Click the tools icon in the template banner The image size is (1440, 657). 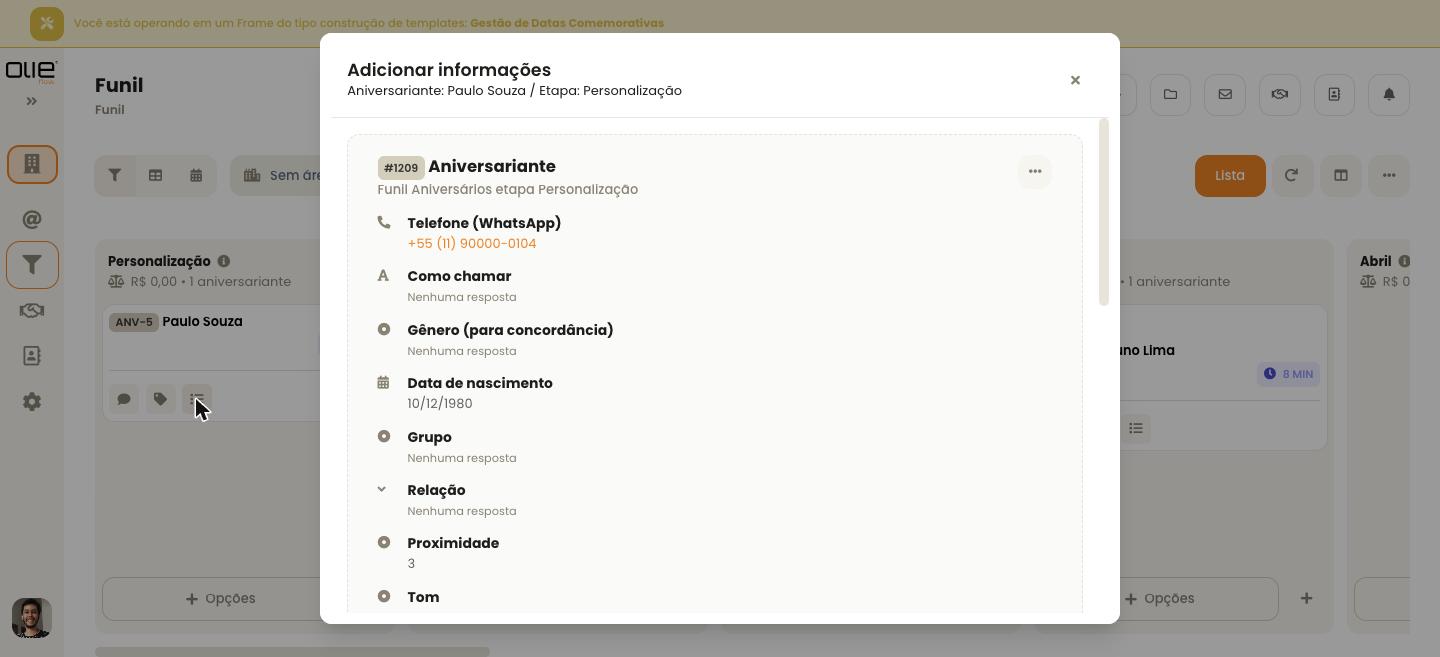coord(47,23)
